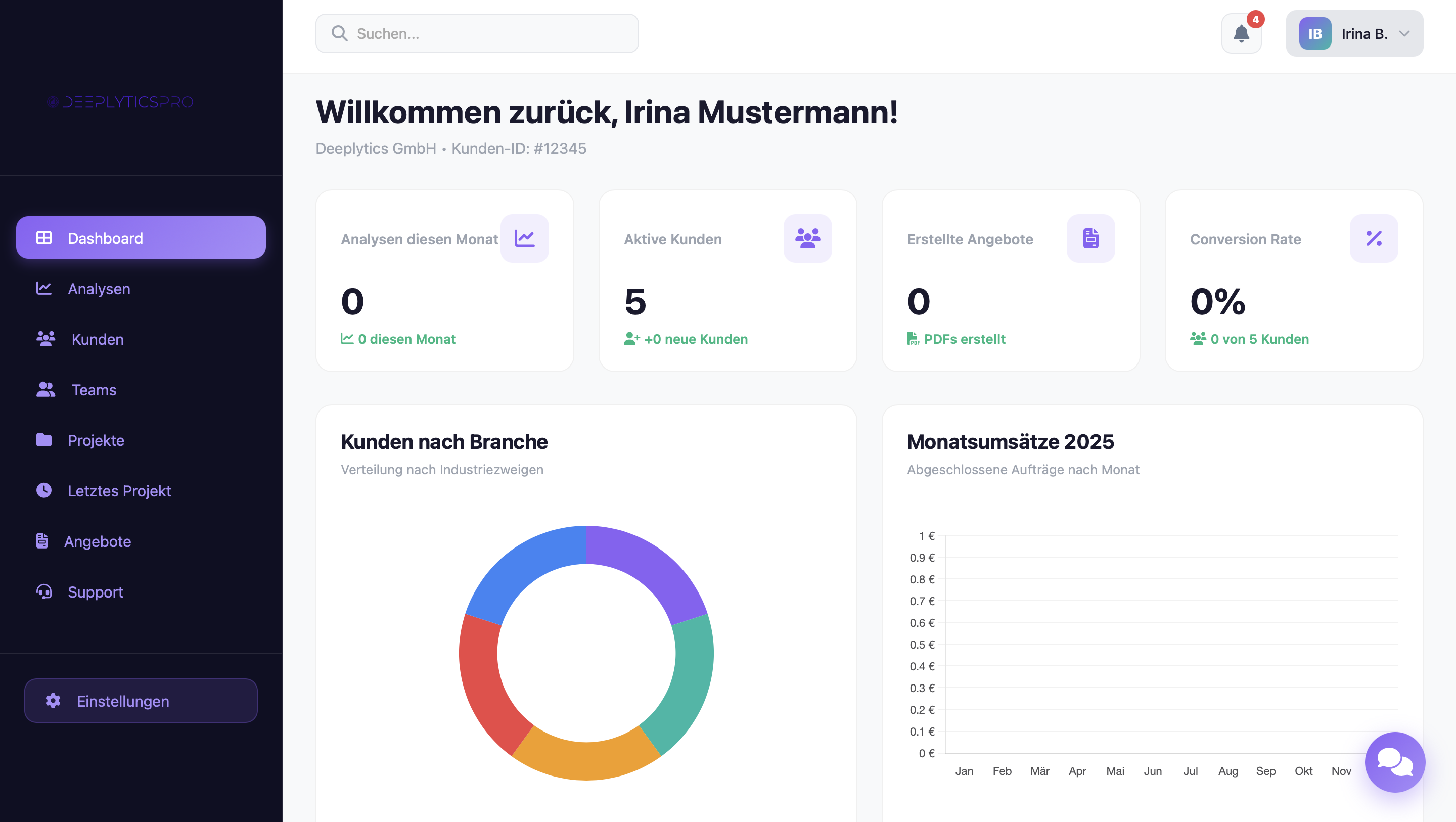Go to Analysen in the sidebar

click(x=141, y=288)
